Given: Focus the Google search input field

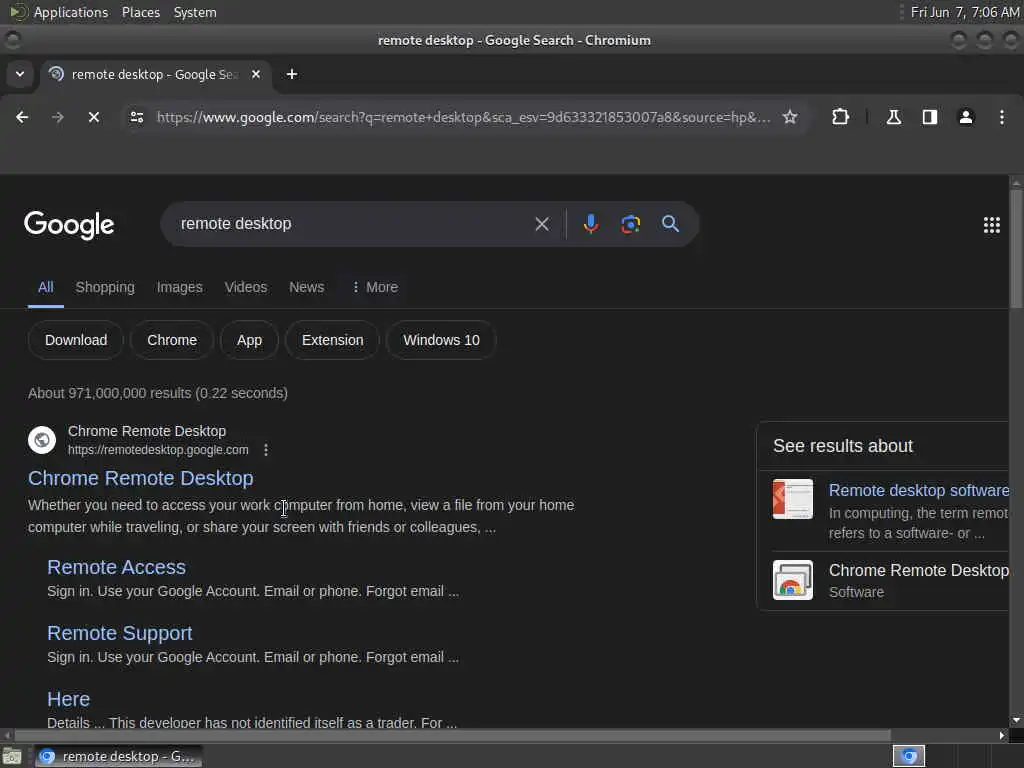Looking at the screenshot, I should pos(353,224).
